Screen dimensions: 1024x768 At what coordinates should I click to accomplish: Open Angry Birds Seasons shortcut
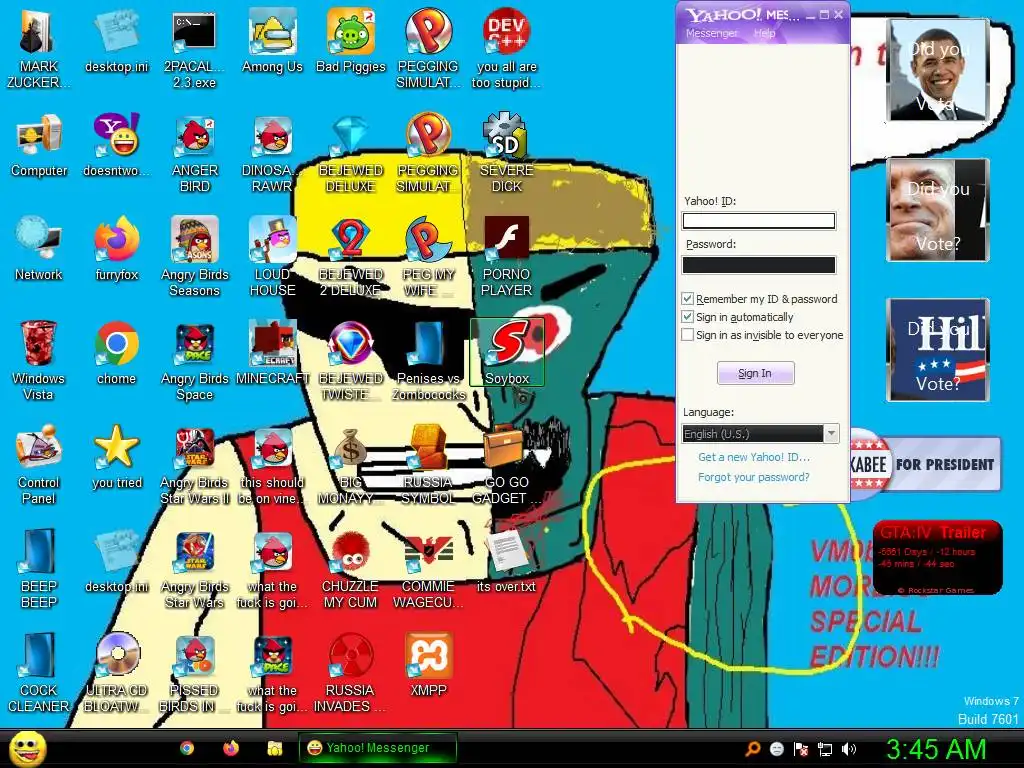coord(194,257)
